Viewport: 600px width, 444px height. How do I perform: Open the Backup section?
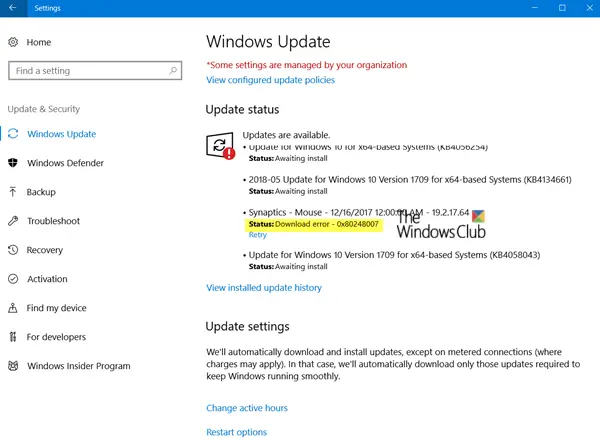[41, 192]
